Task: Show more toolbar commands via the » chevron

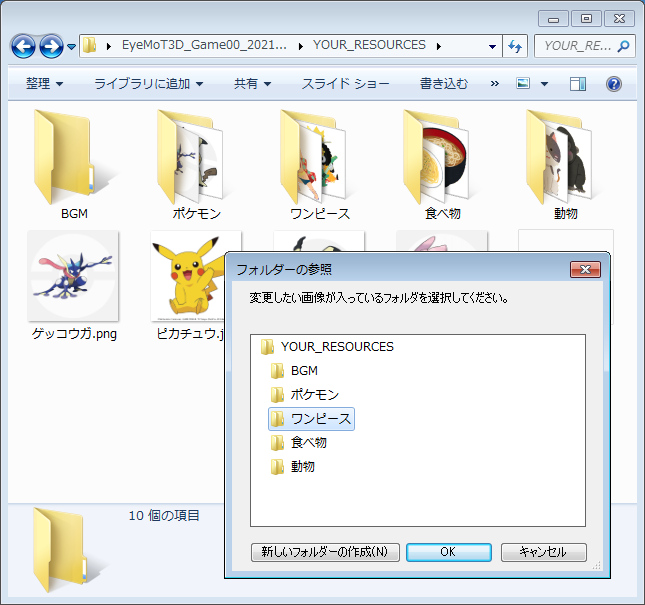Action: click(494, 84)
